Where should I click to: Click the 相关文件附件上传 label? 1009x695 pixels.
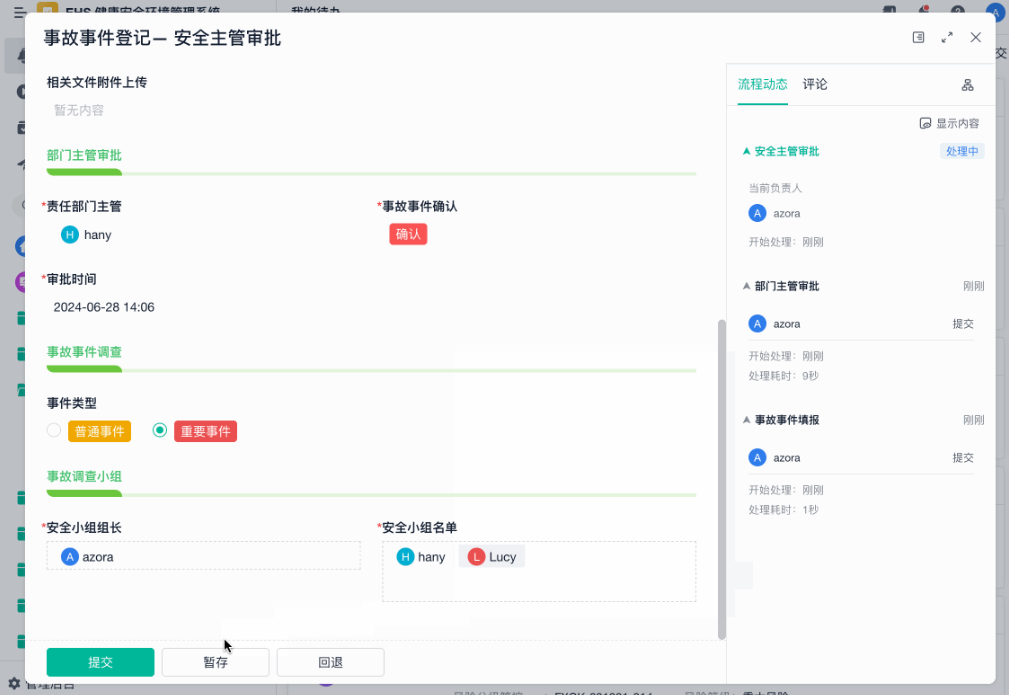click(x=97, y=82)
